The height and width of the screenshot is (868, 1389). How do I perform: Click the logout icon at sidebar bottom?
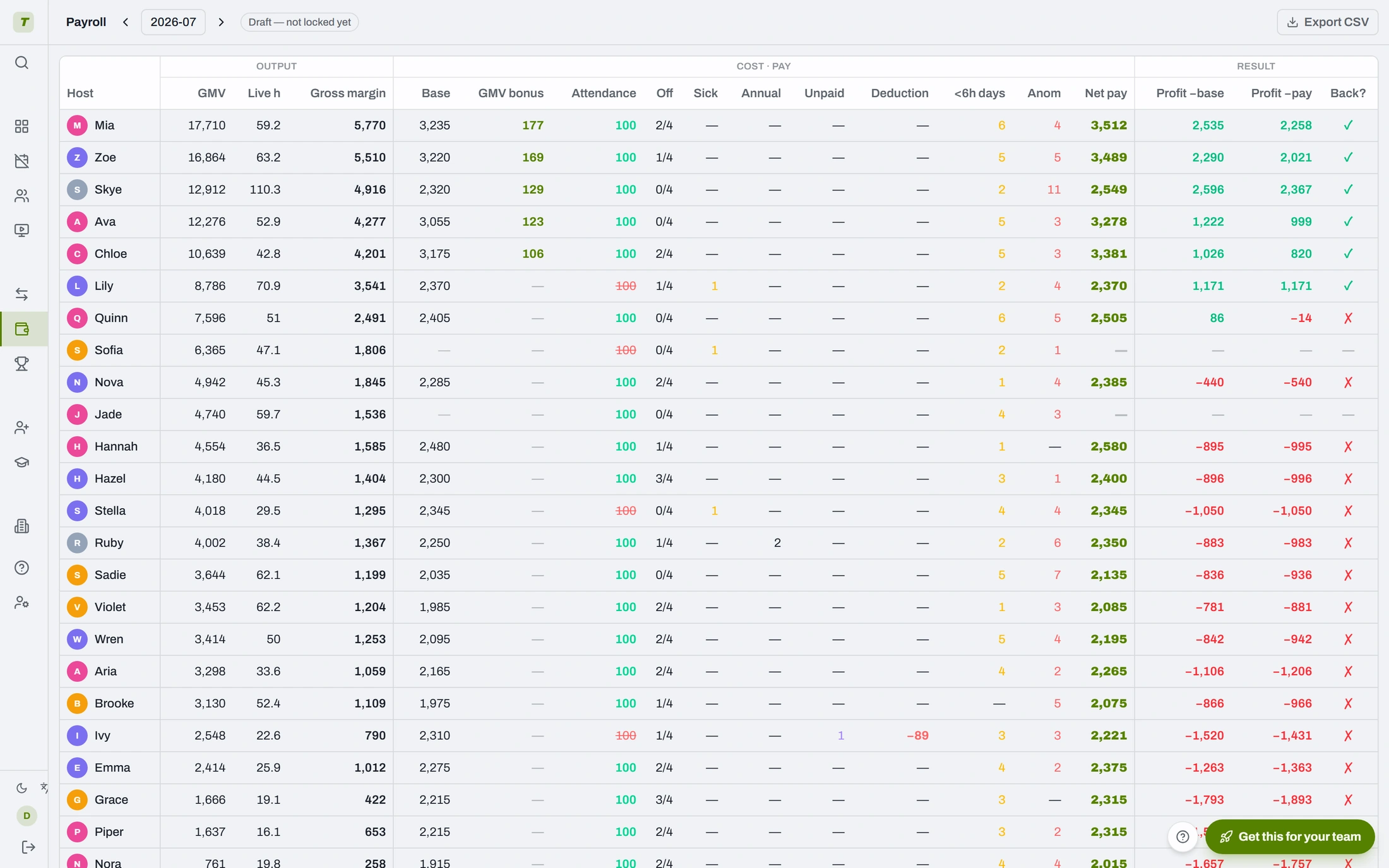click(28, 847)
